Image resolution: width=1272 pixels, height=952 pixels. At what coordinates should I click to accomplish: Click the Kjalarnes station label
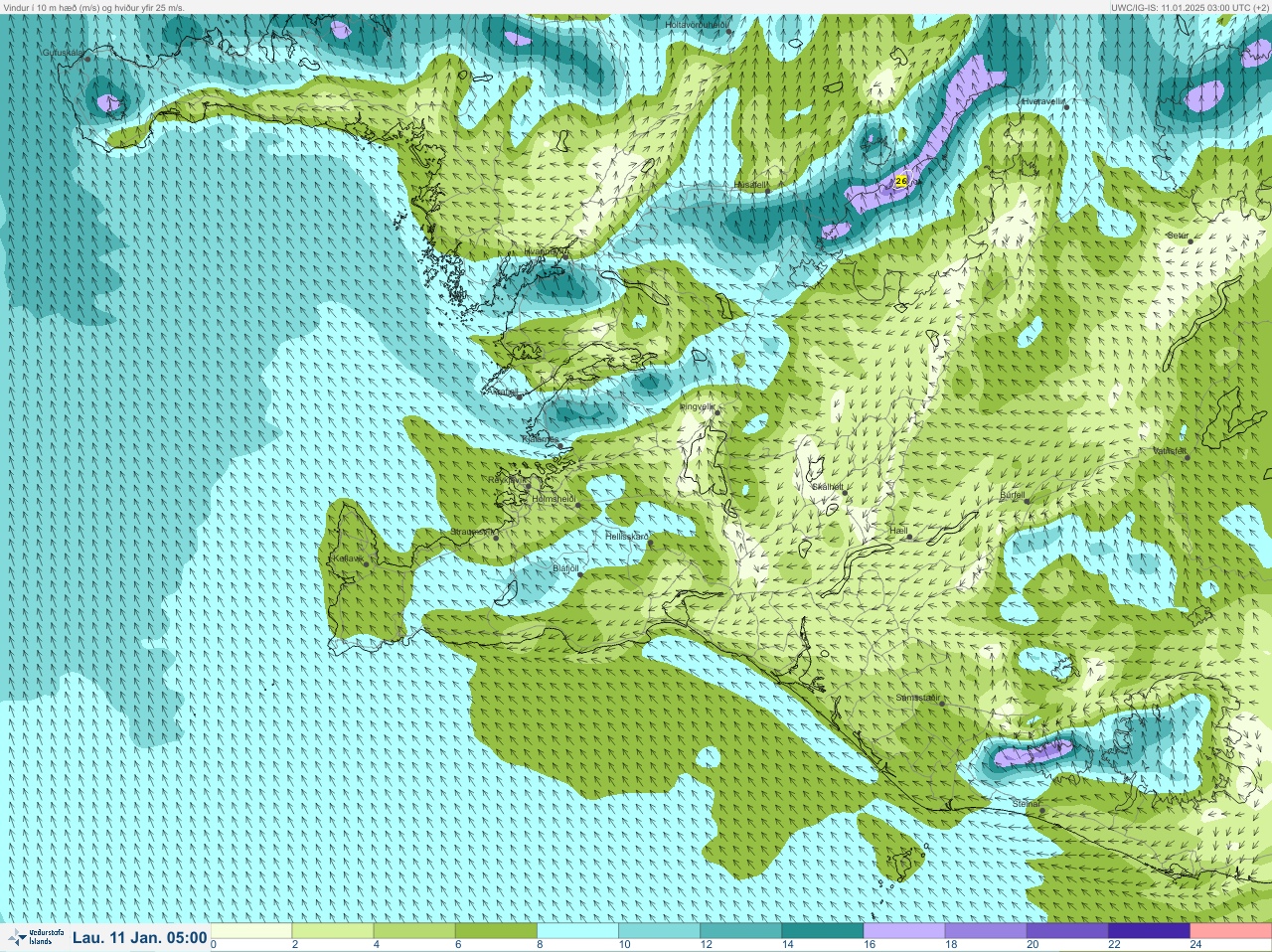[541, 438]
